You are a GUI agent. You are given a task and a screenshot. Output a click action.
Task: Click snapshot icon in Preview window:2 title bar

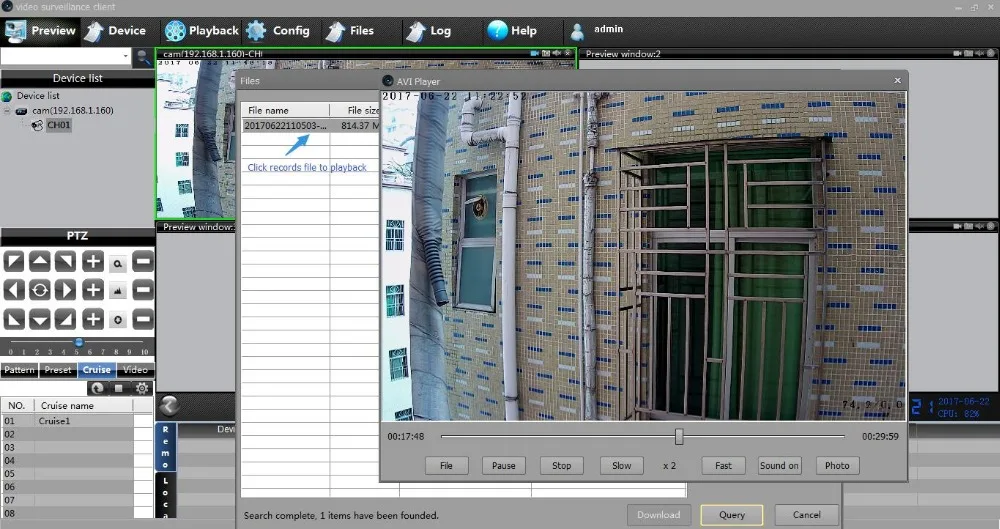coord(969,54)
